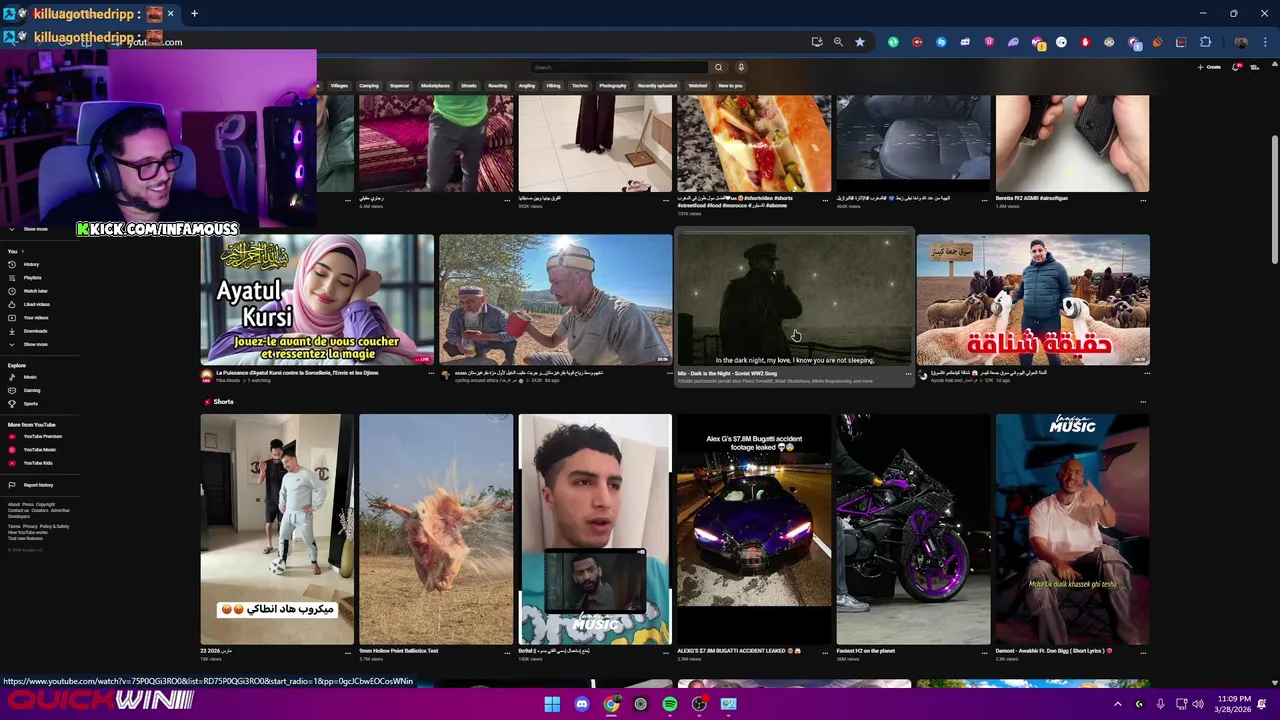Viewport: 1280px width, 720px height.
Task: Select the Marketplaces filter chip
Action: coord(435,86)
